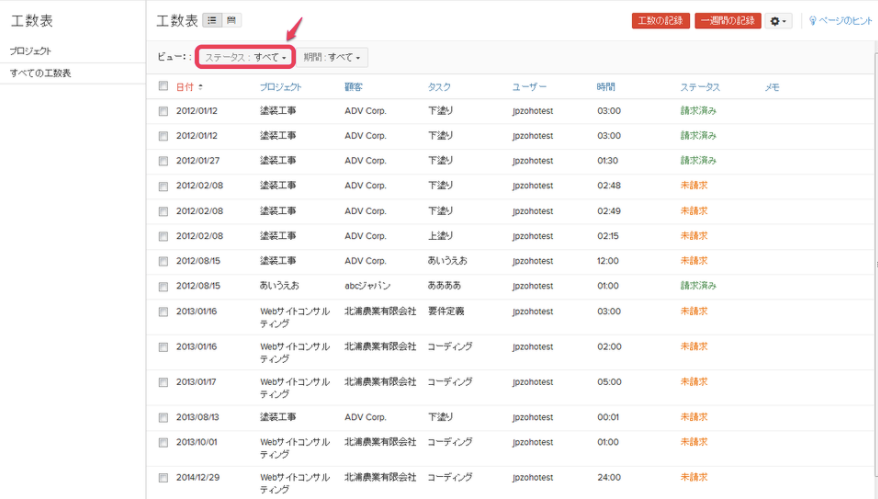Click 未請求 status in 00:01 row
878x499 pixels.
[x=694, y=417]
